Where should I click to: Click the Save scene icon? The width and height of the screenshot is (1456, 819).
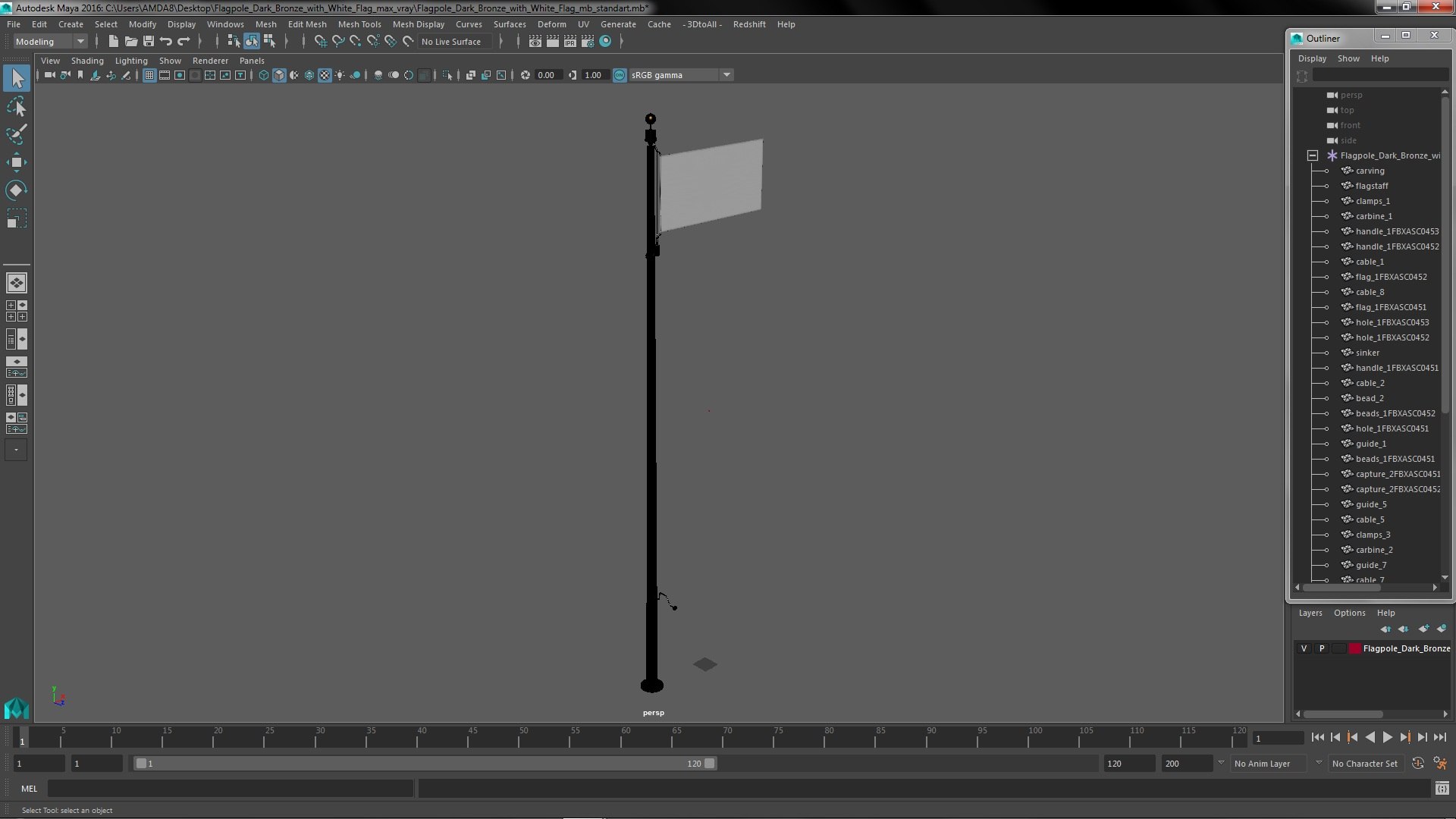[149, 41]
